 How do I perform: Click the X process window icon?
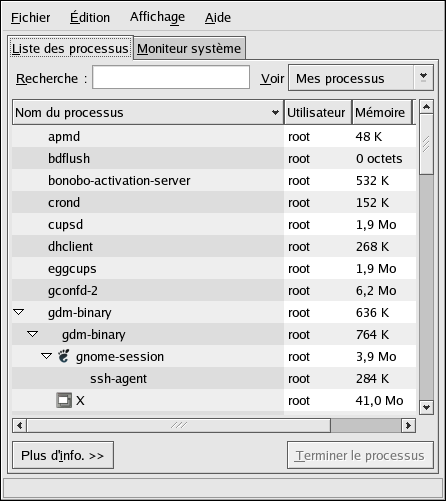(64, 400)
